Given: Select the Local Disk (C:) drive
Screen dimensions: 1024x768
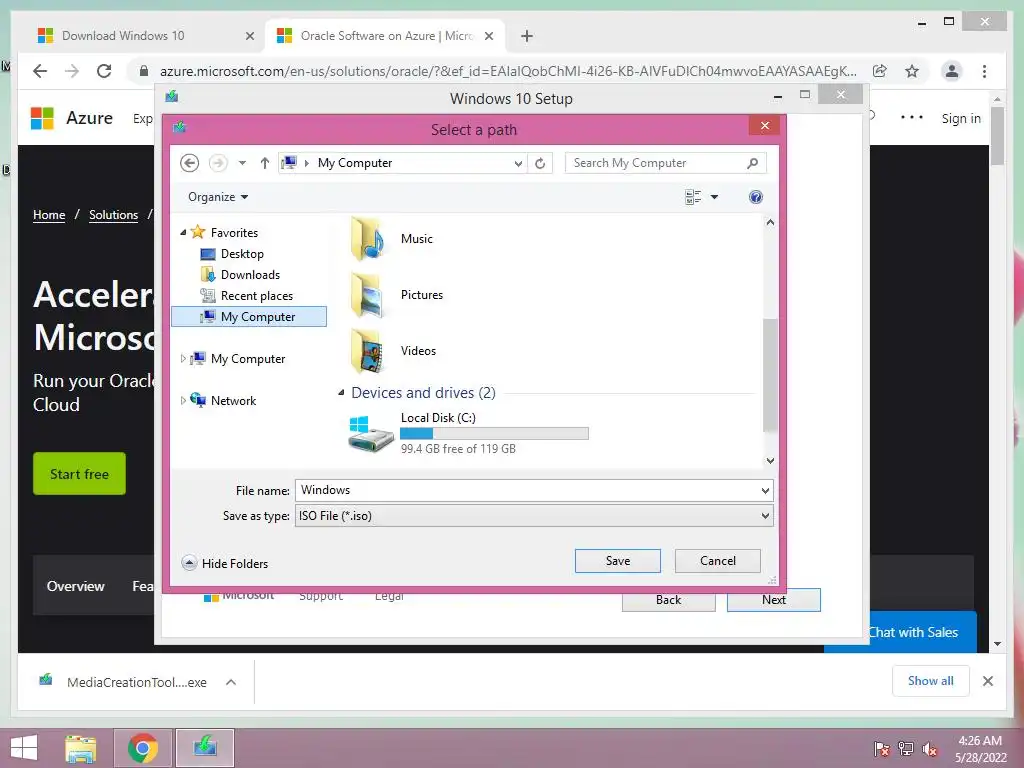Looking at the screenshot, I should pos(468,433).
